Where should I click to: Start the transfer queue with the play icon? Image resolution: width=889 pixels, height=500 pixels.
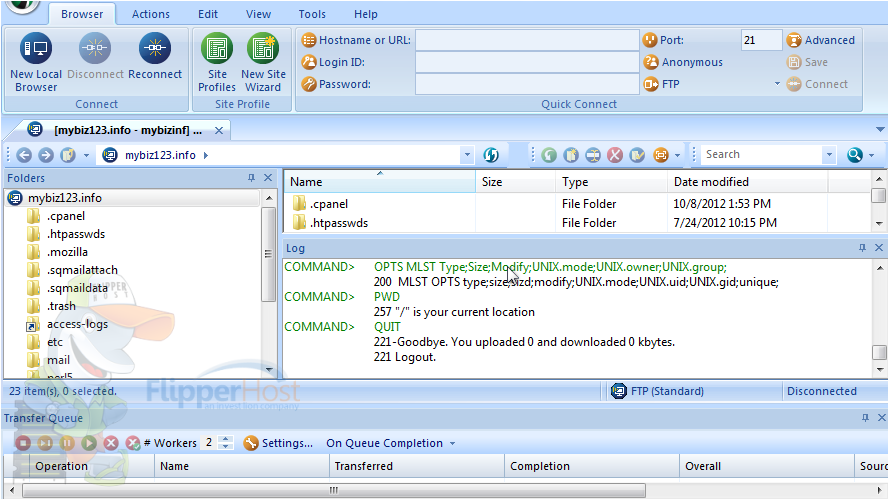[x=89, y=443]
